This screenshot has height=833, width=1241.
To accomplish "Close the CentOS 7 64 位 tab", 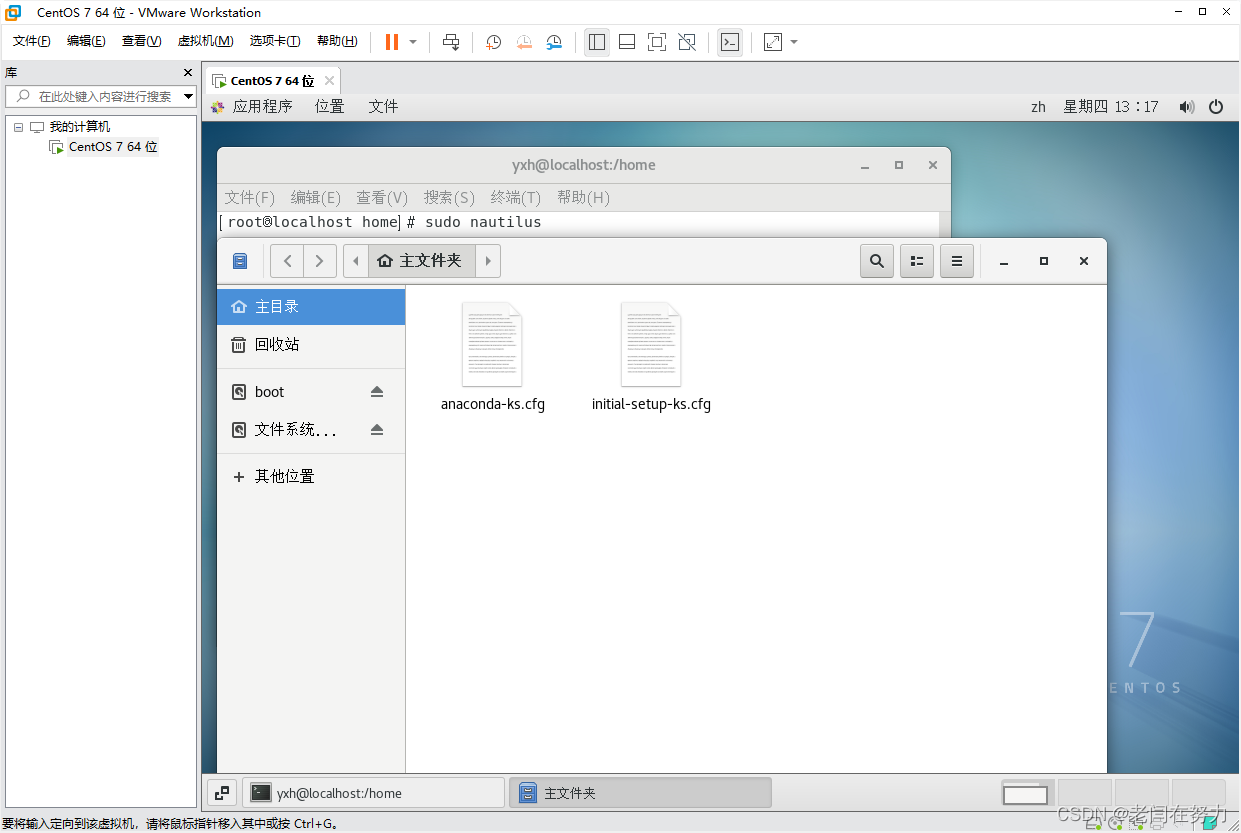I will point(329,81).
